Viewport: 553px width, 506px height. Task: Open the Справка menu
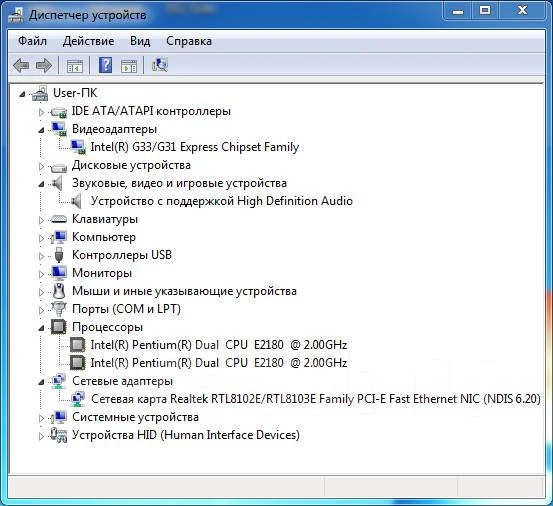(189, 41)
